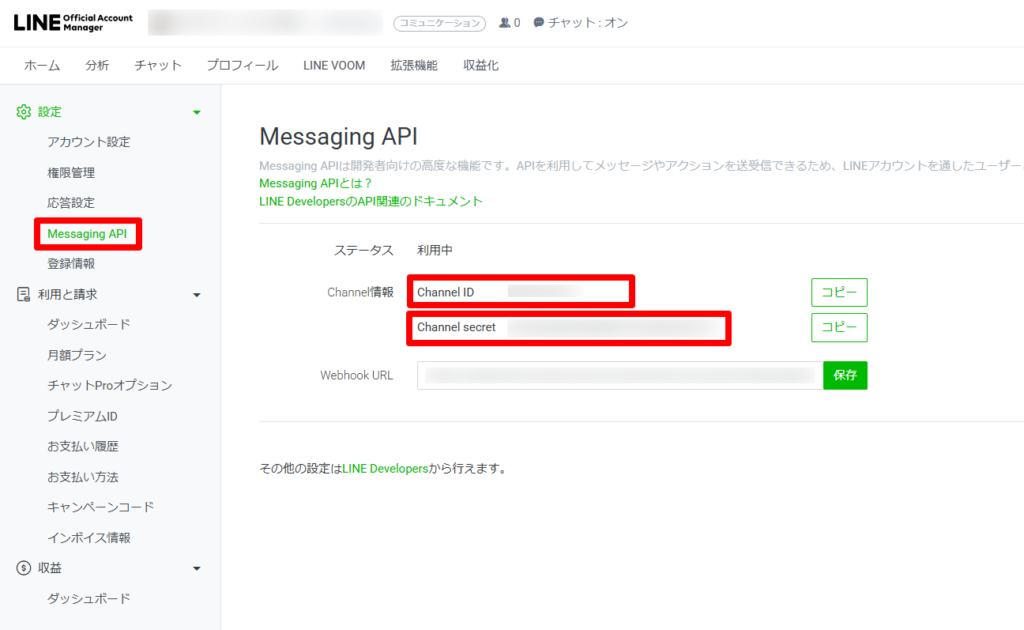Open プレミアムID in the sidebar
Viewport: 1024px width, 630px height.
tap(82, 416)
